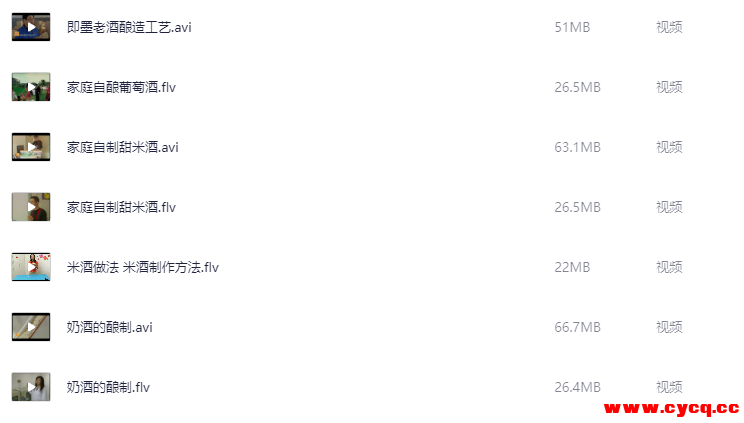Select the 22MB size entry
This screenshot has width=744, height=423.
tap(572, 267)
